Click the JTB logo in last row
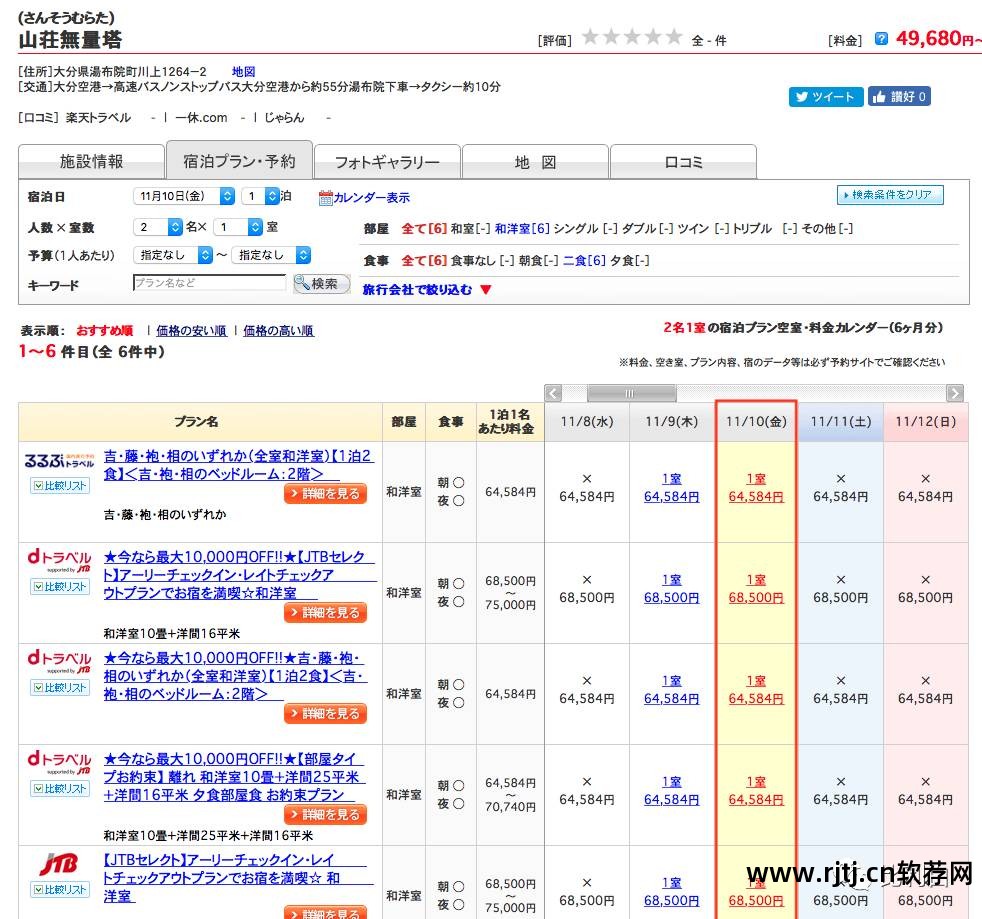The width and height of the screenshot is (982, 919). coord(59,864)
